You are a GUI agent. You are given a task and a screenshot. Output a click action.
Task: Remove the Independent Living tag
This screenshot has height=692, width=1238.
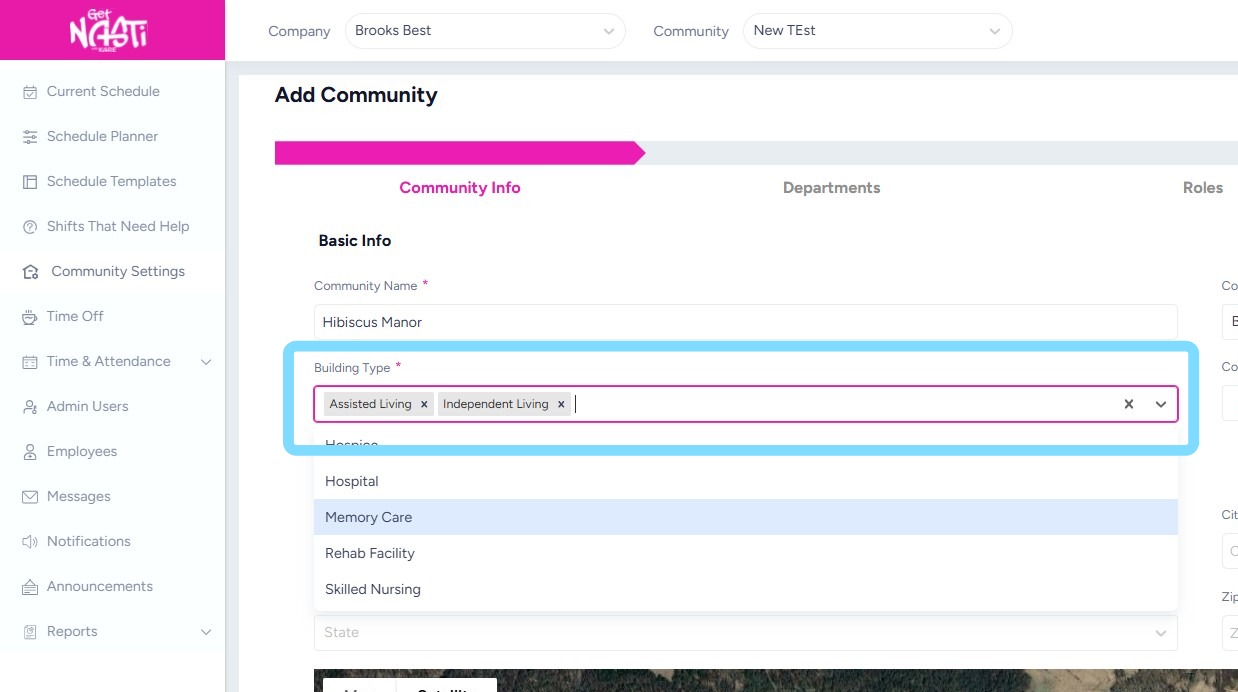[x=561, y=404]
